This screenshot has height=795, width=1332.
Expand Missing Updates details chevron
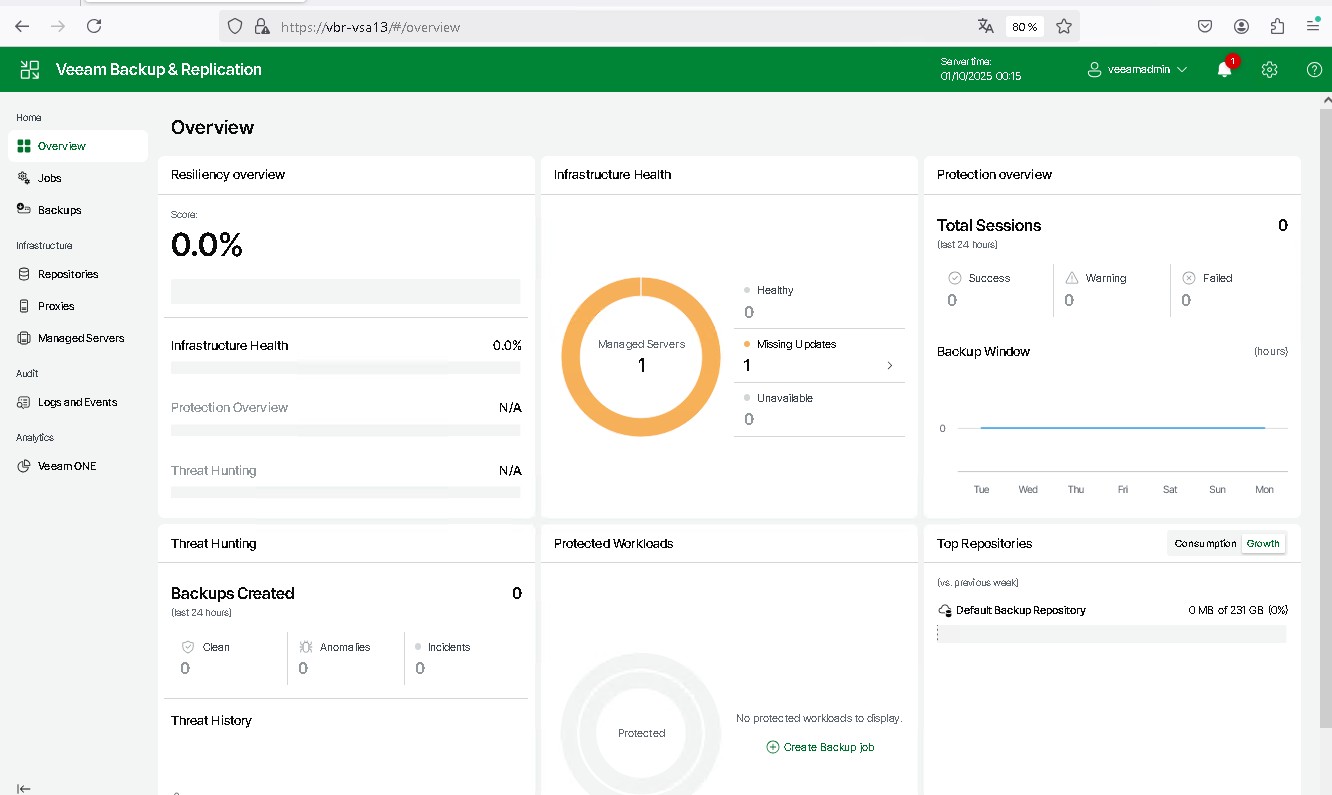[889, 366]
